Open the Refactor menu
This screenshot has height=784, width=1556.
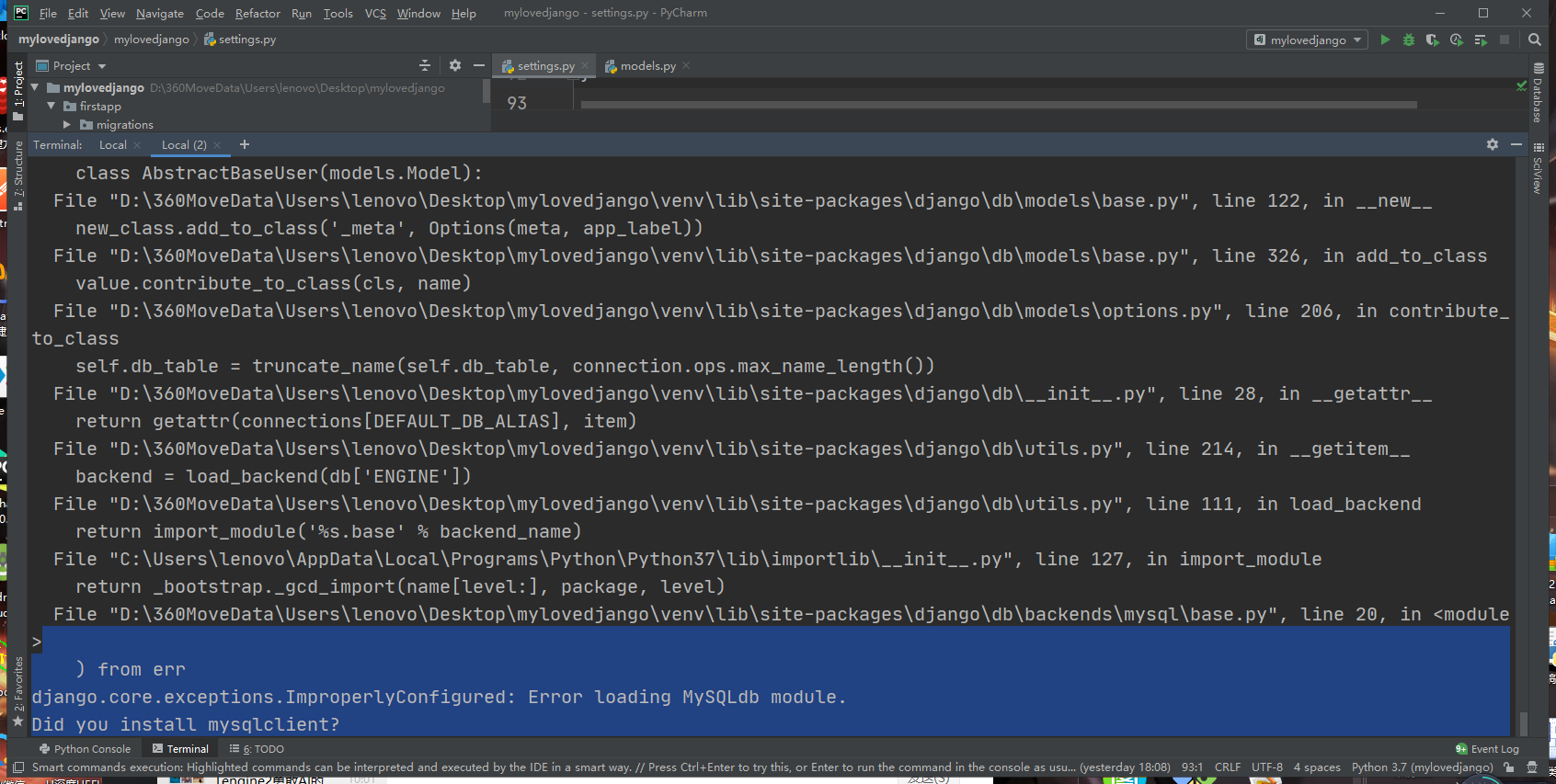pos(257,13)
